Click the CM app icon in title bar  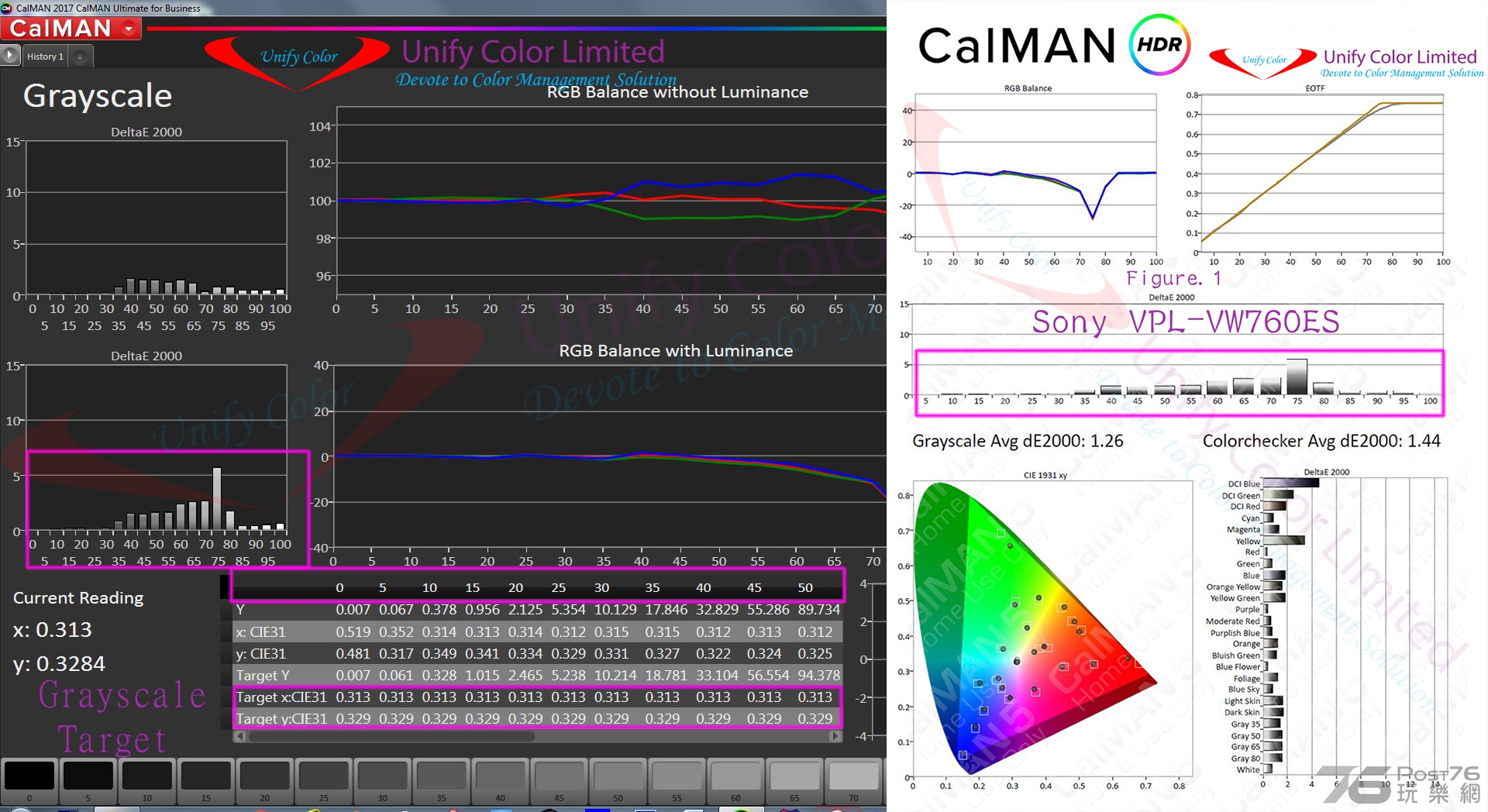[7, 8]
